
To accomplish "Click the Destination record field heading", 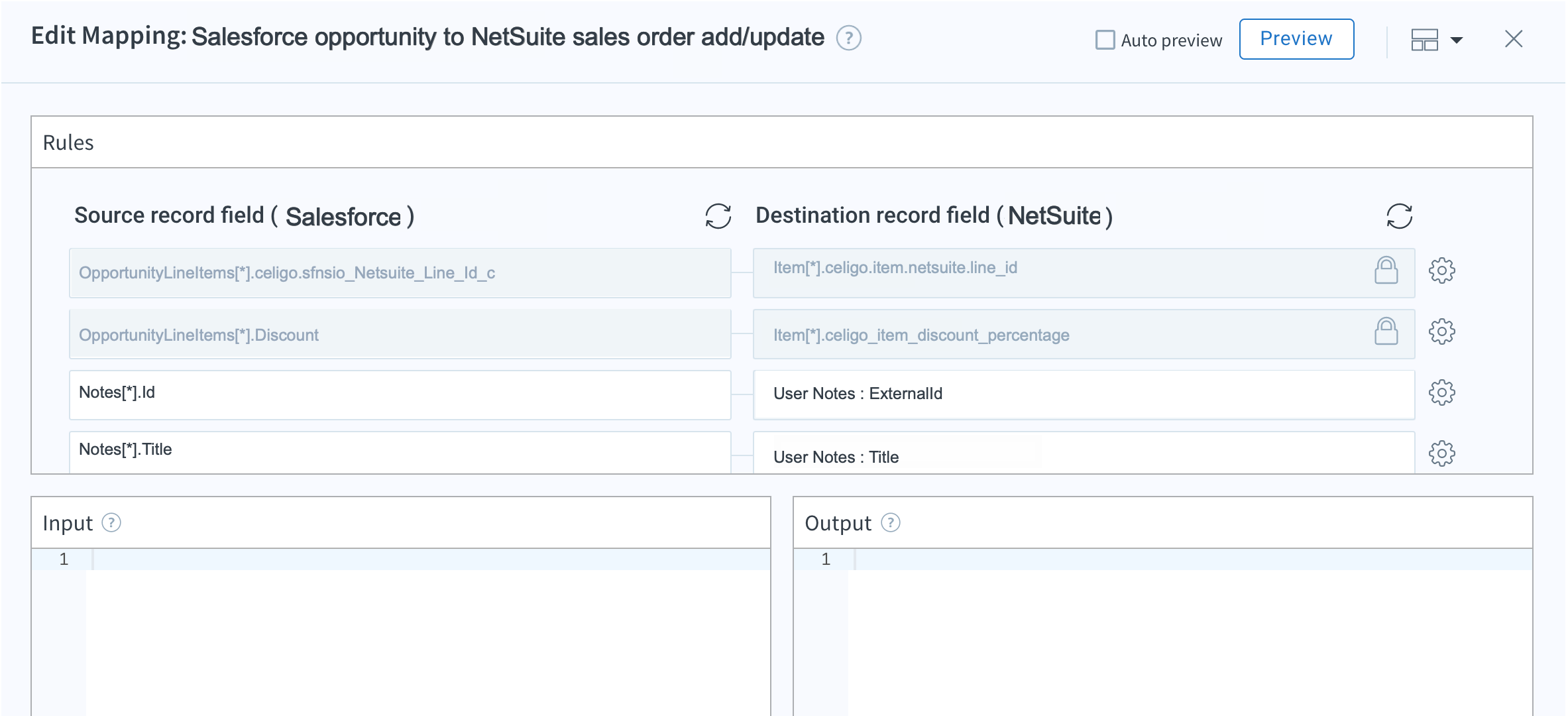I will click(x=934, y=216).
